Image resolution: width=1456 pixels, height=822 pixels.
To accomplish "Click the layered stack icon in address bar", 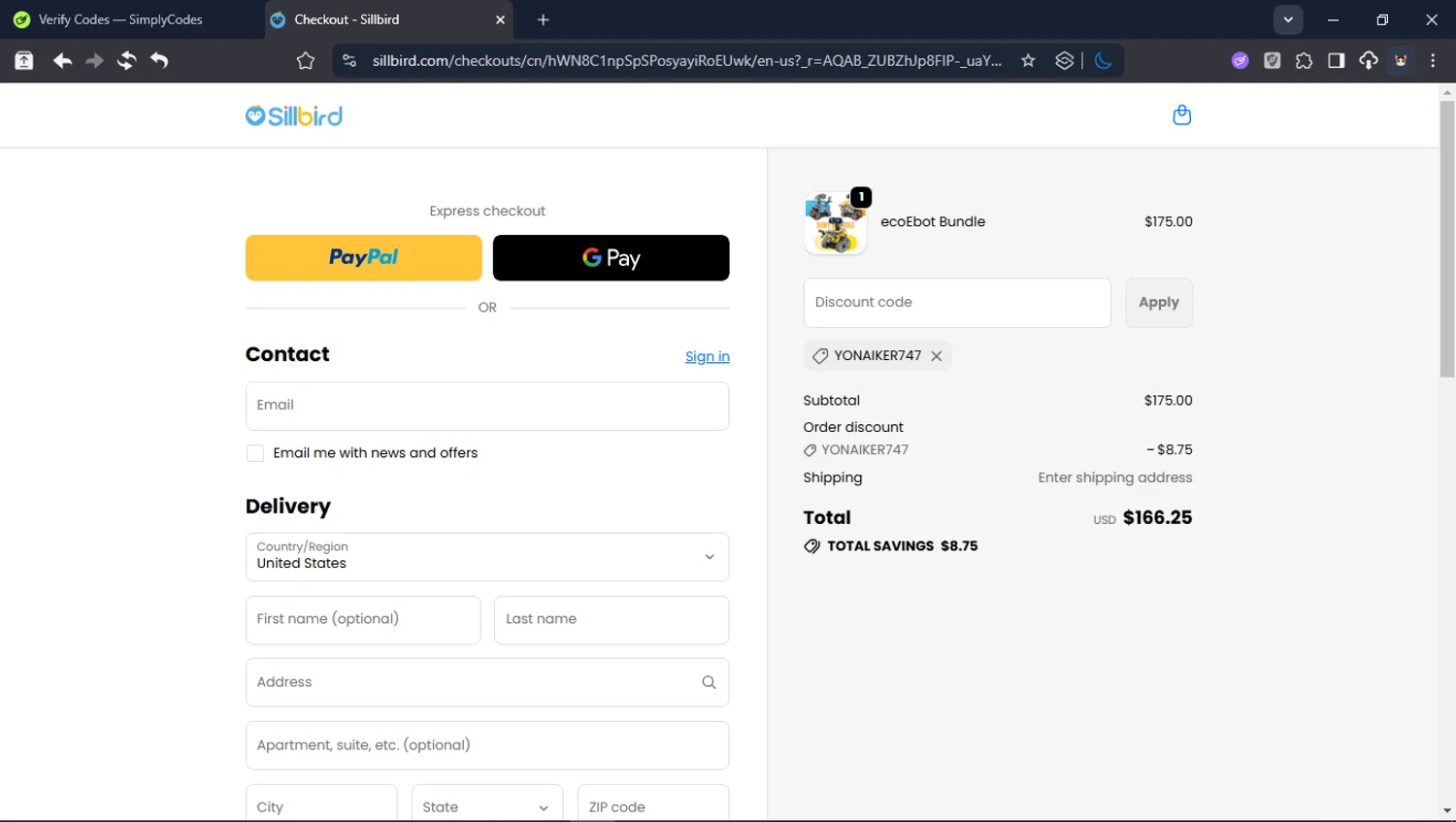I will click(x=1064, y=60).
